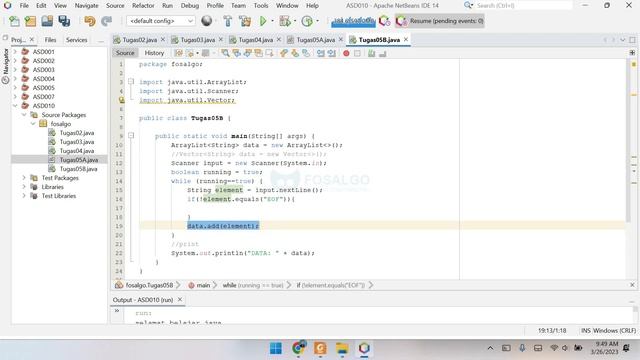
Task: Click the Debug Project toolbar icon
Action: click(x=285, y=21)
